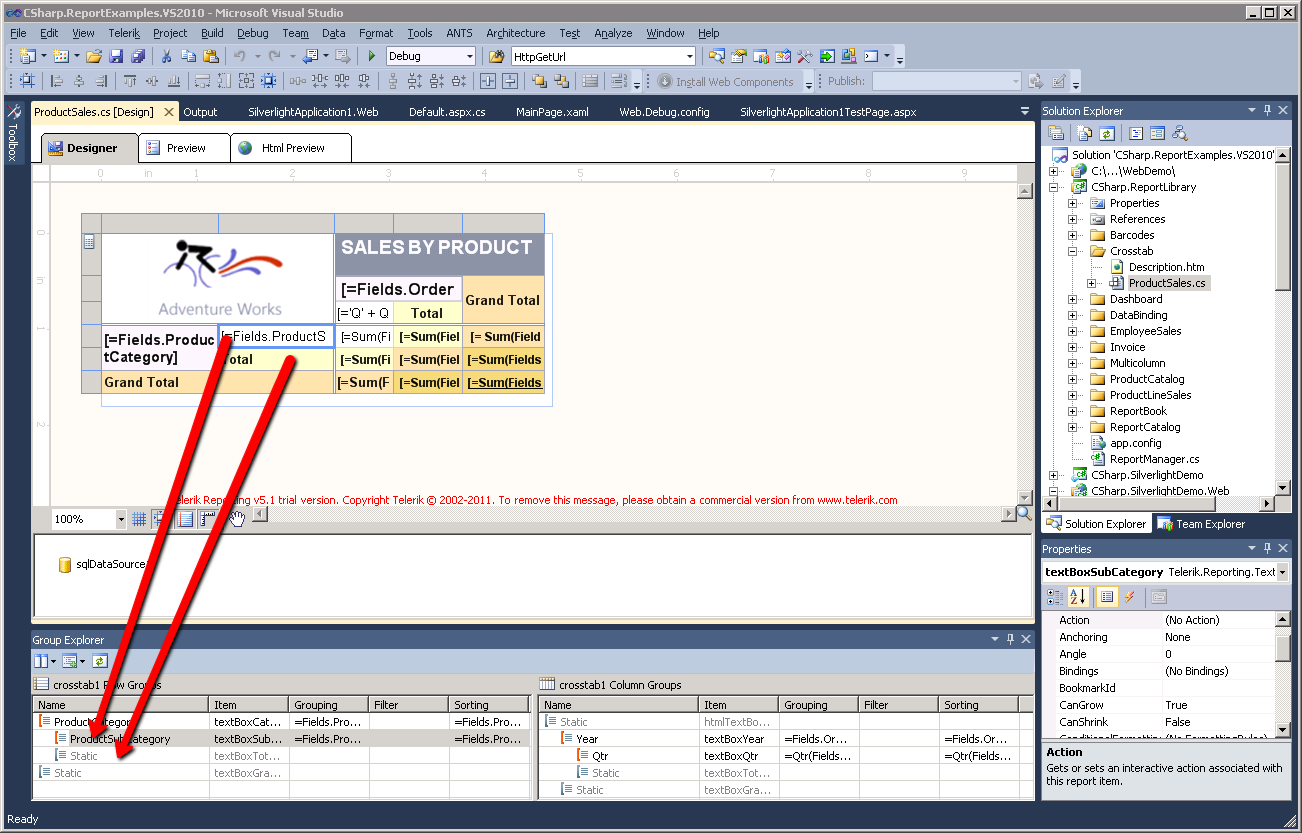Toggle the Properties view button in Properties panel

(x=1106, y=597)
